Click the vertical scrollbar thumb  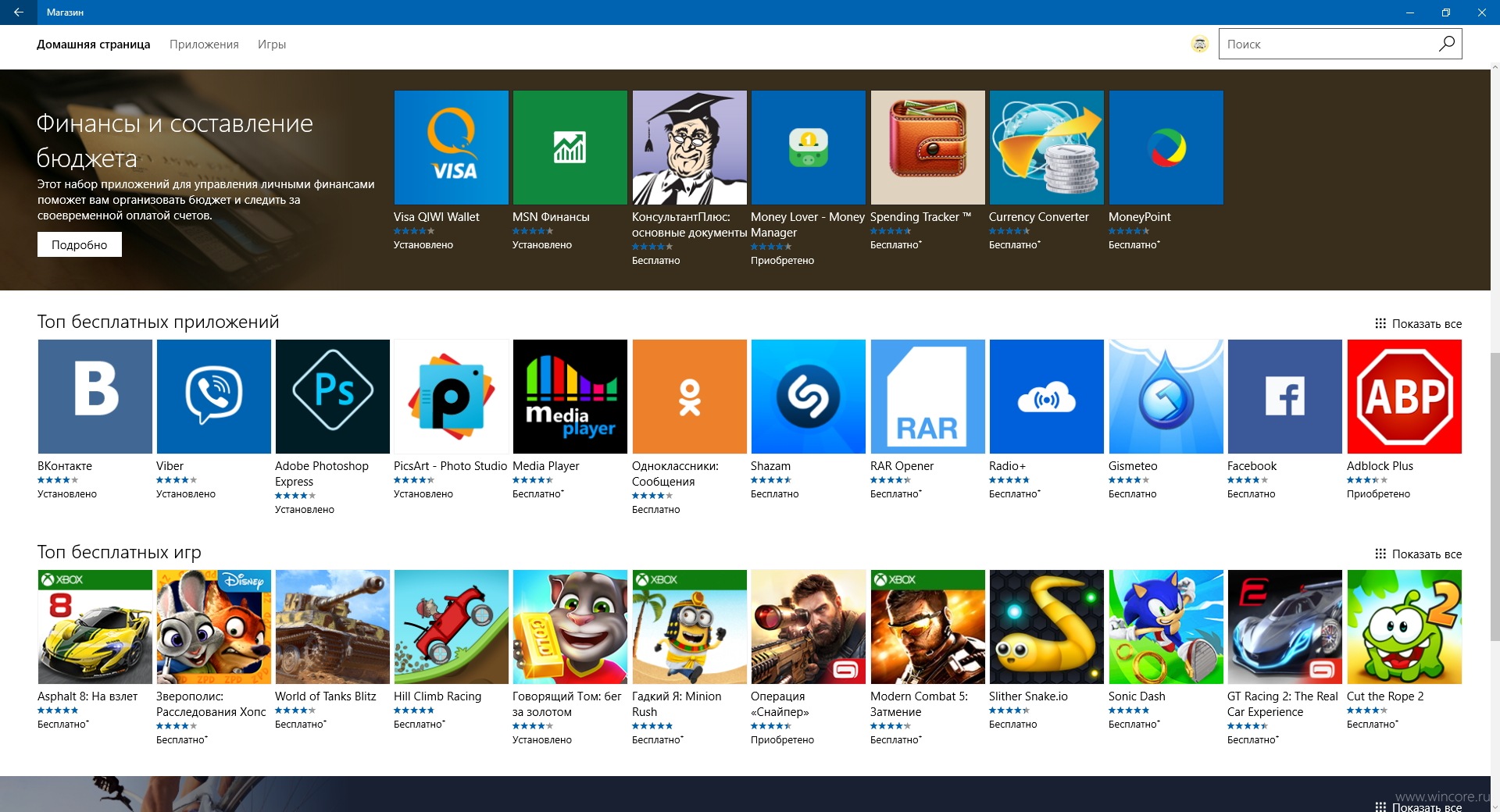click(1495, 497)
